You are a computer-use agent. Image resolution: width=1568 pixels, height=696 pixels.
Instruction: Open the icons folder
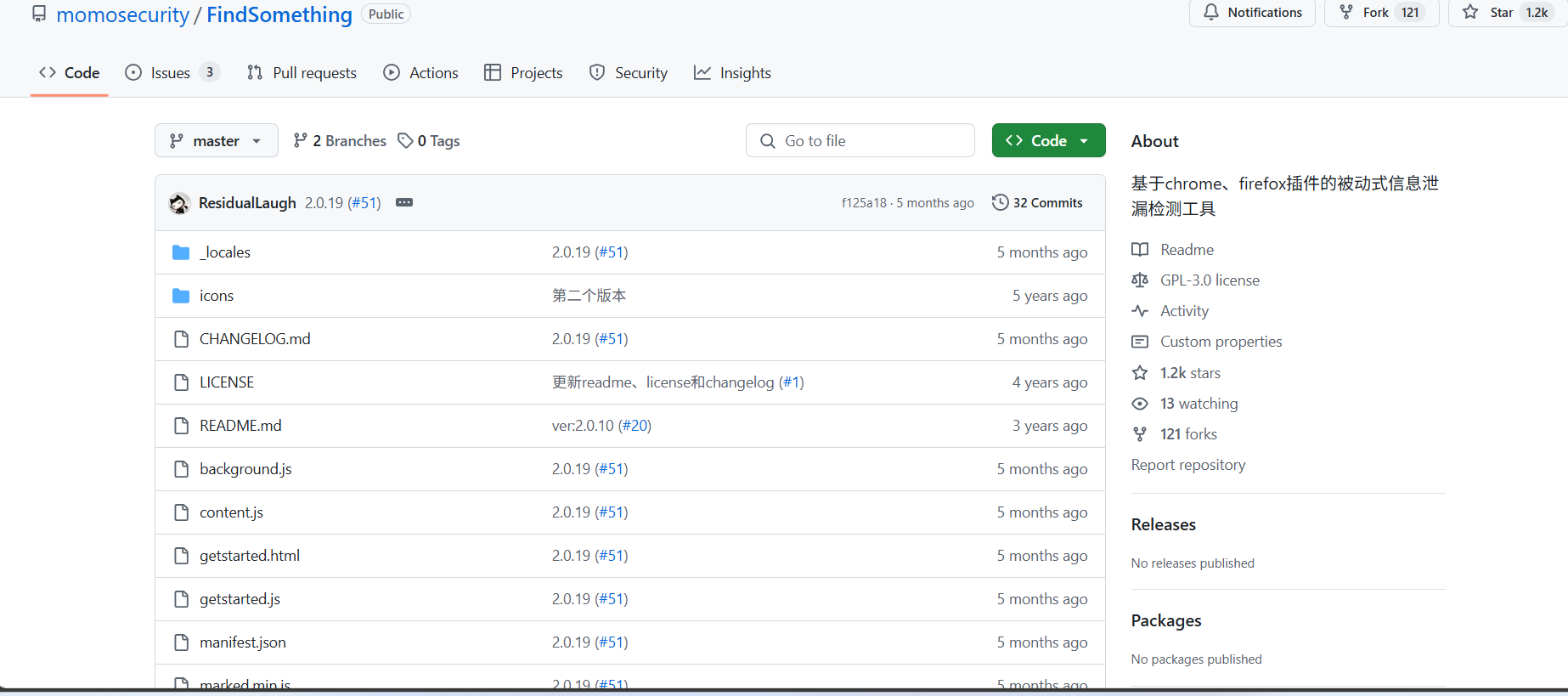tap(217, 296)
